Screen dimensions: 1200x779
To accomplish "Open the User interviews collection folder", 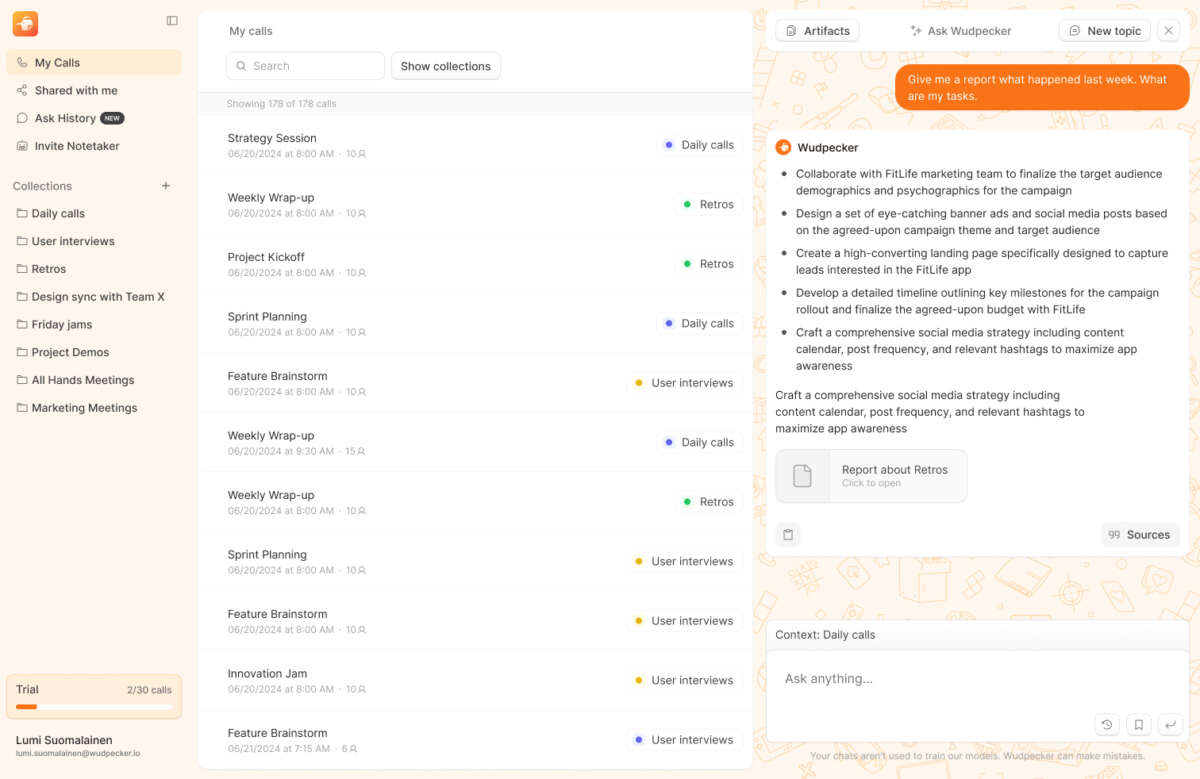I will pos(73,241).
